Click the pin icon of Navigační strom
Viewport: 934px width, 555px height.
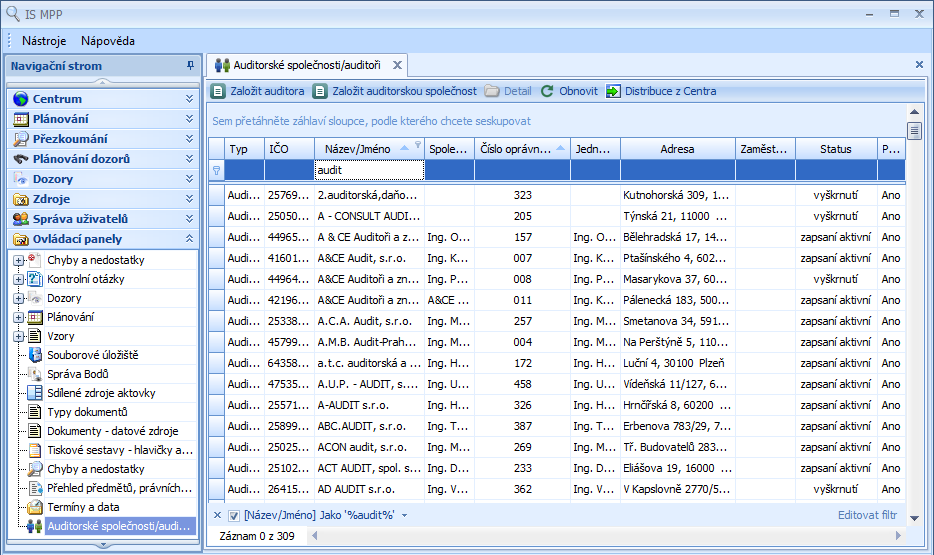pos(190,66)
